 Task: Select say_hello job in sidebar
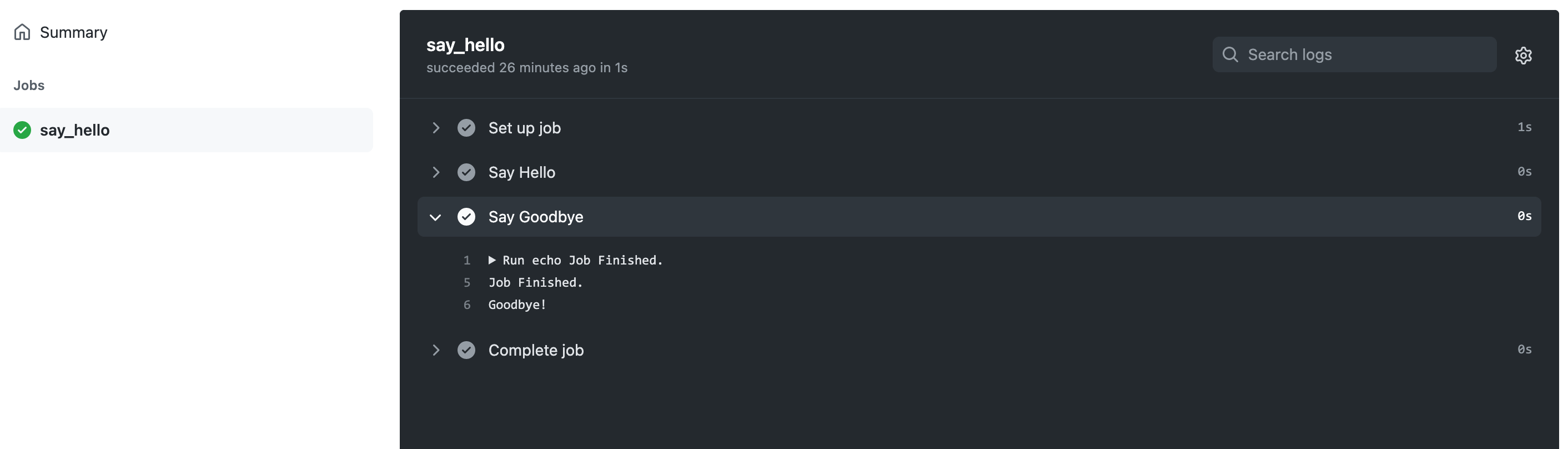tap(186, 130)
